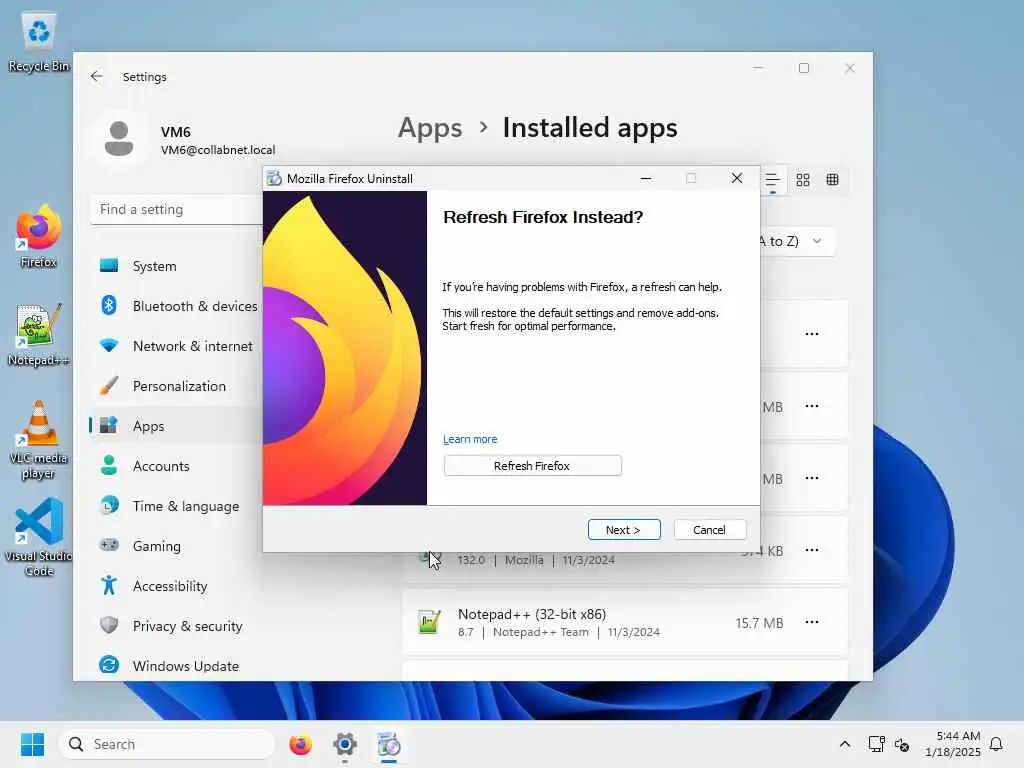Open the notifications bell icon
This screenshot has width=1024, height=768.
click(996, 744)
